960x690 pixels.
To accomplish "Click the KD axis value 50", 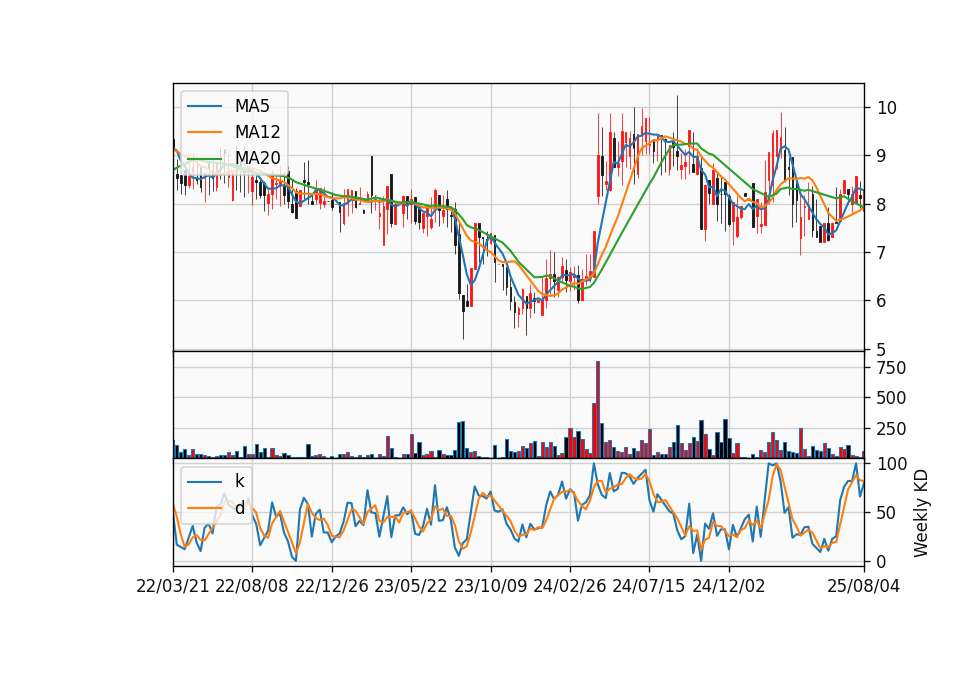I will click(x=887, y=512).
